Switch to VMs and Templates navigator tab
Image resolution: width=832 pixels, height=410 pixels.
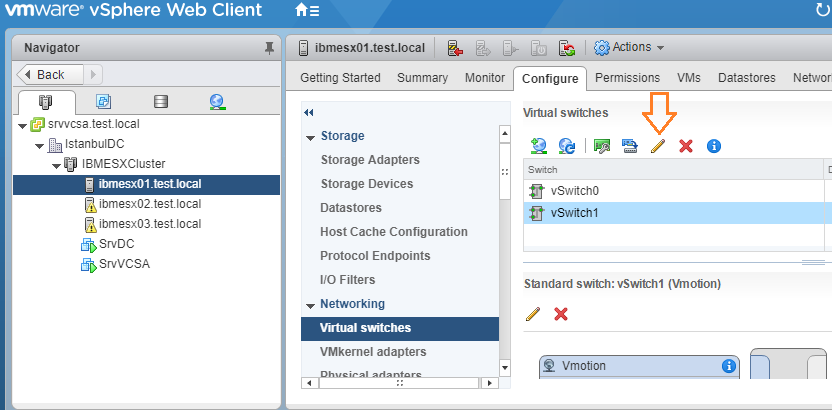pos(103,101)
